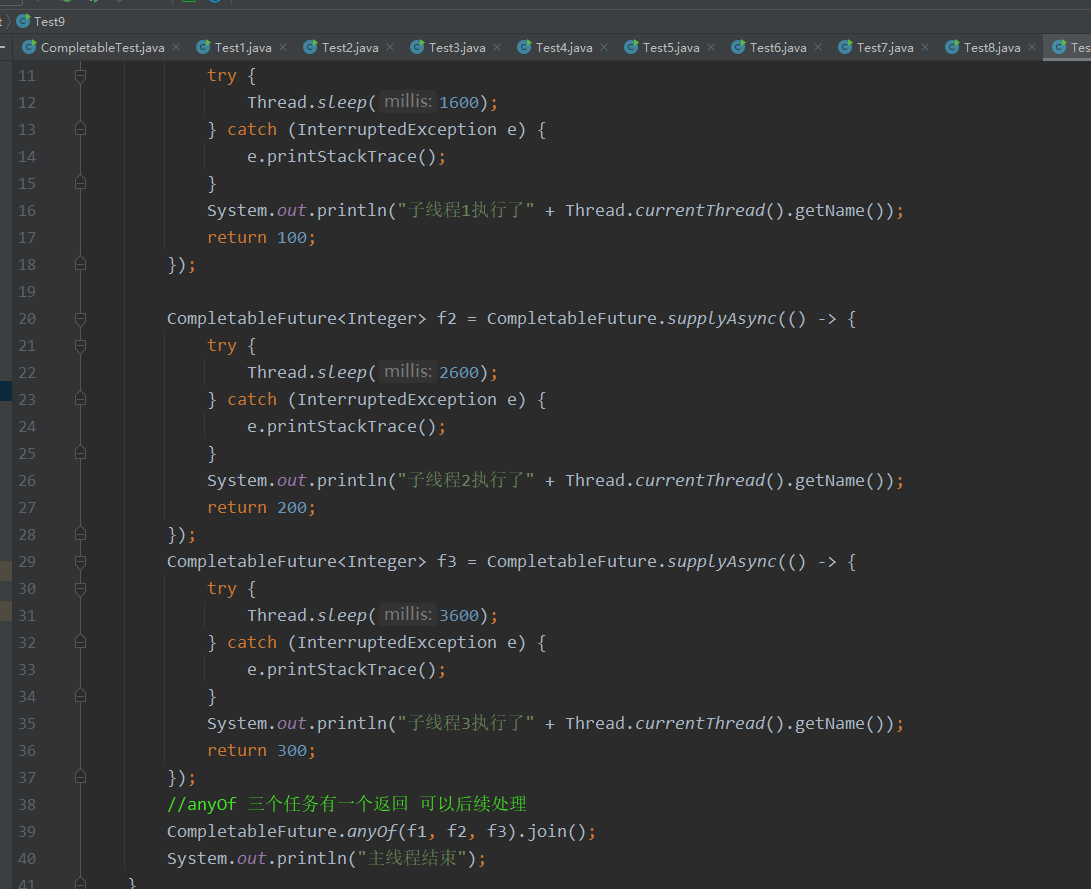Collapse fold marker ending at line 15
Viewport: 1091px width, 889px height.
click(x=81, y=184)
